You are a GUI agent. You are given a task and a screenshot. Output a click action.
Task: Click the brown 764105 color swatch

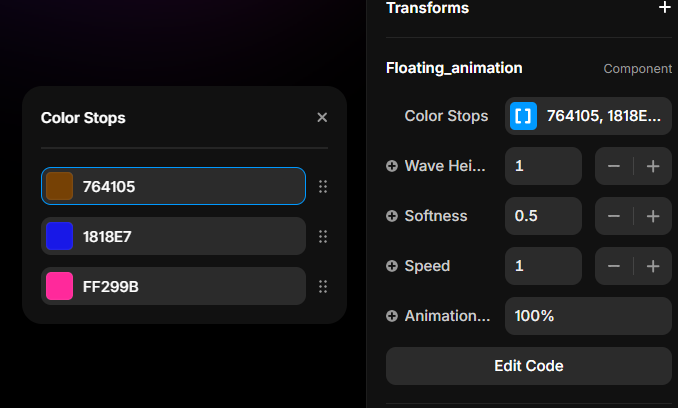point(60,186)
